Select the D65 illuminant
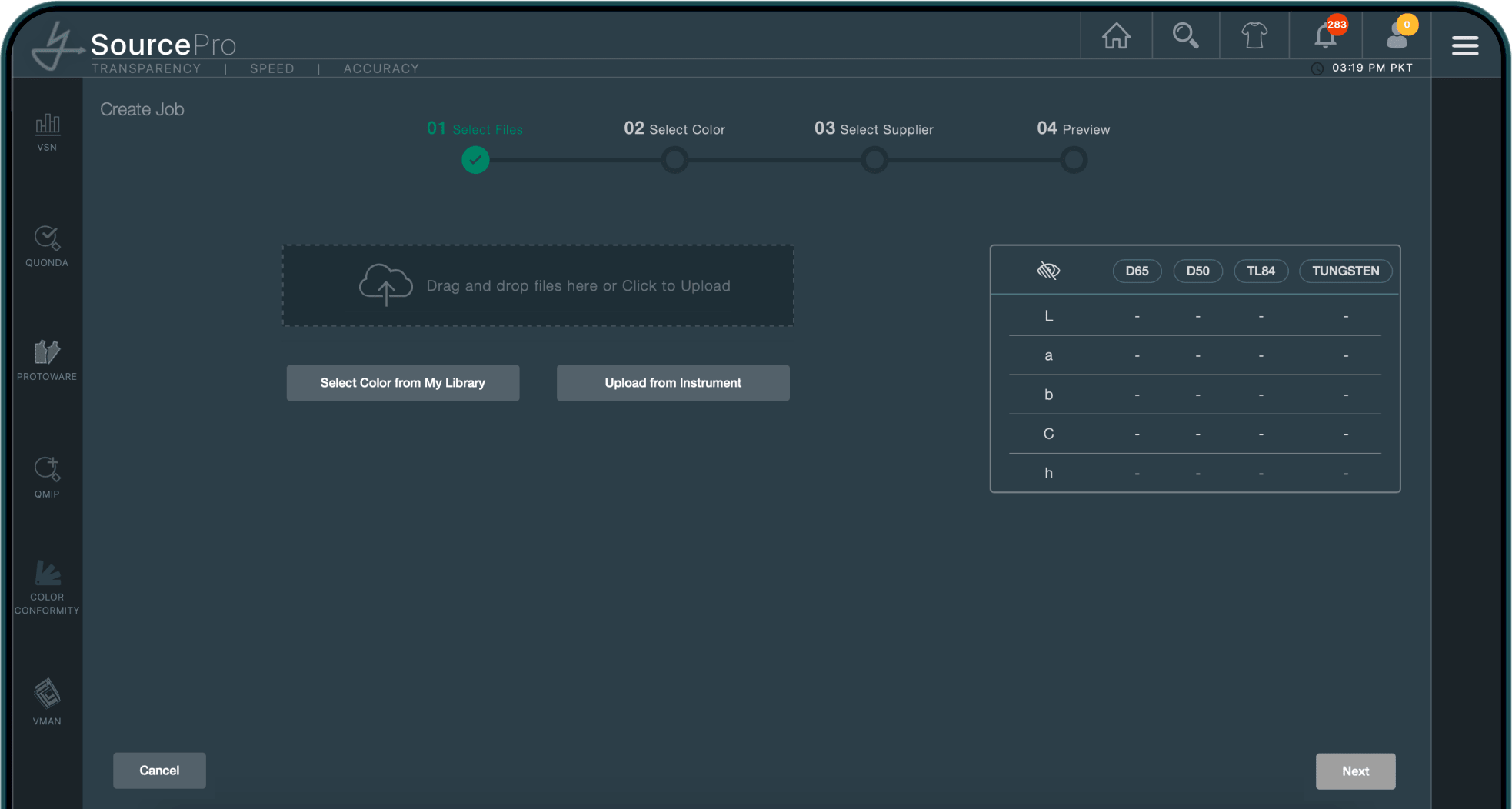The height and width of the screenshot is (809, 1512). [1137, 271]
